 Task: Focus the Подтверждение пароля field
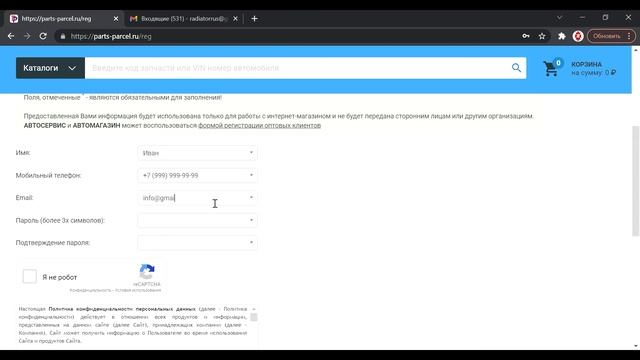click(198, 242)
